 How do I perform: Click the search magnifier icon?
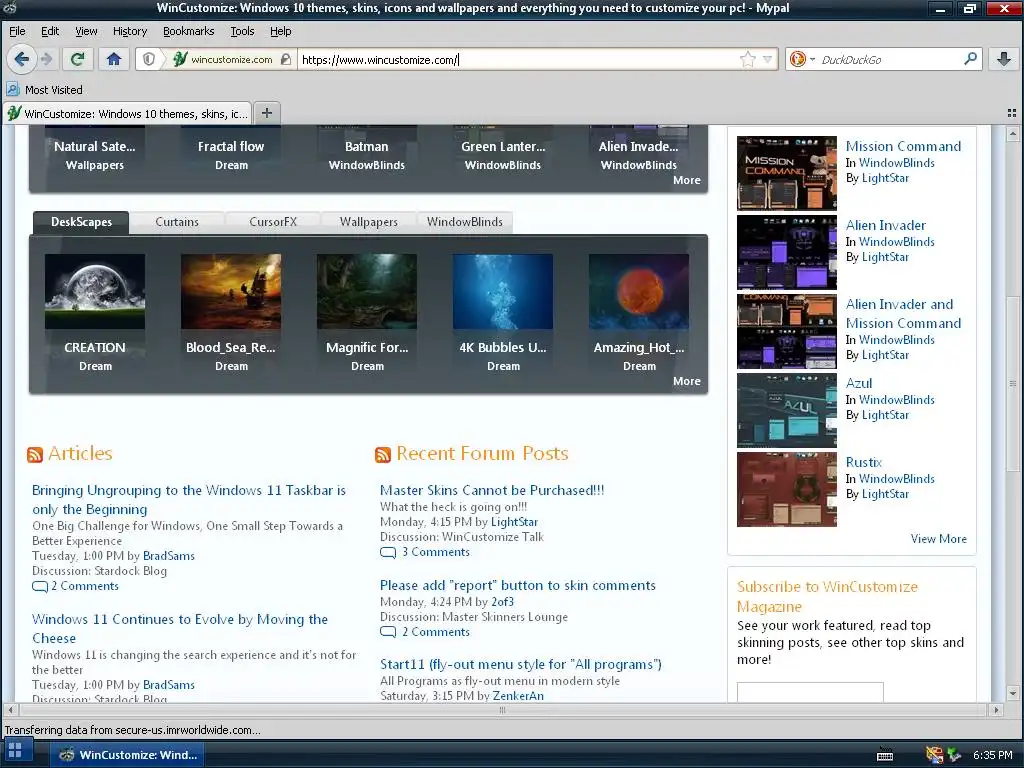970,59
